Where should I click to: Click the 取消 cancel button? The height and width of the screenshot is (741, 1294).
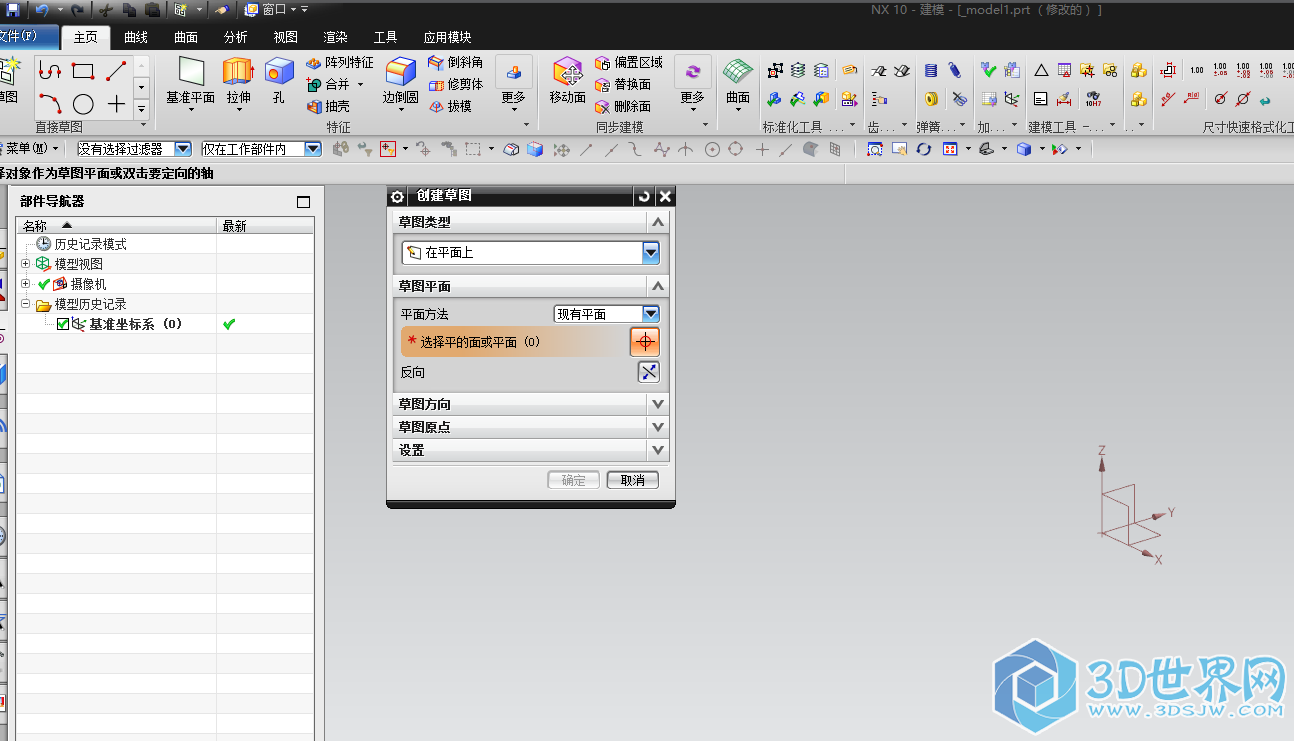[633, 480]
